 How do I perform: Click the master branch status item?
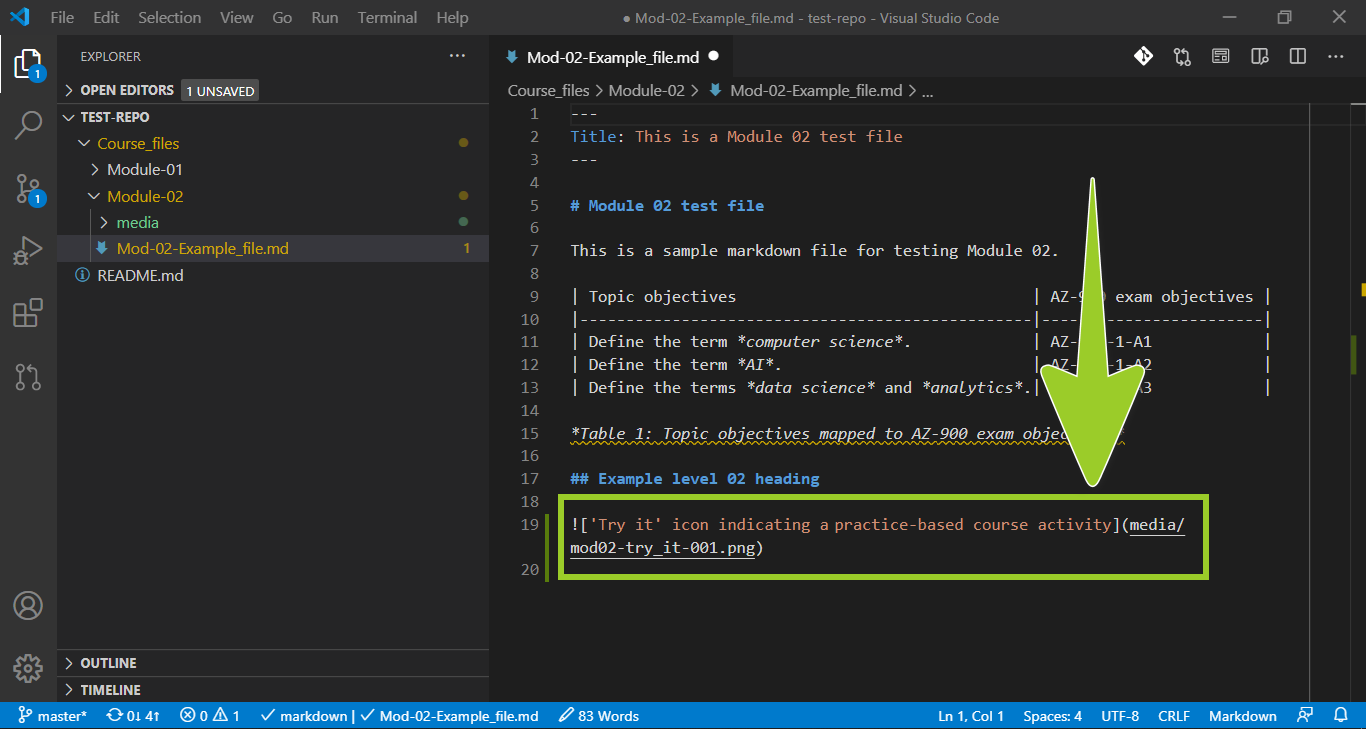tap(52, 716)
